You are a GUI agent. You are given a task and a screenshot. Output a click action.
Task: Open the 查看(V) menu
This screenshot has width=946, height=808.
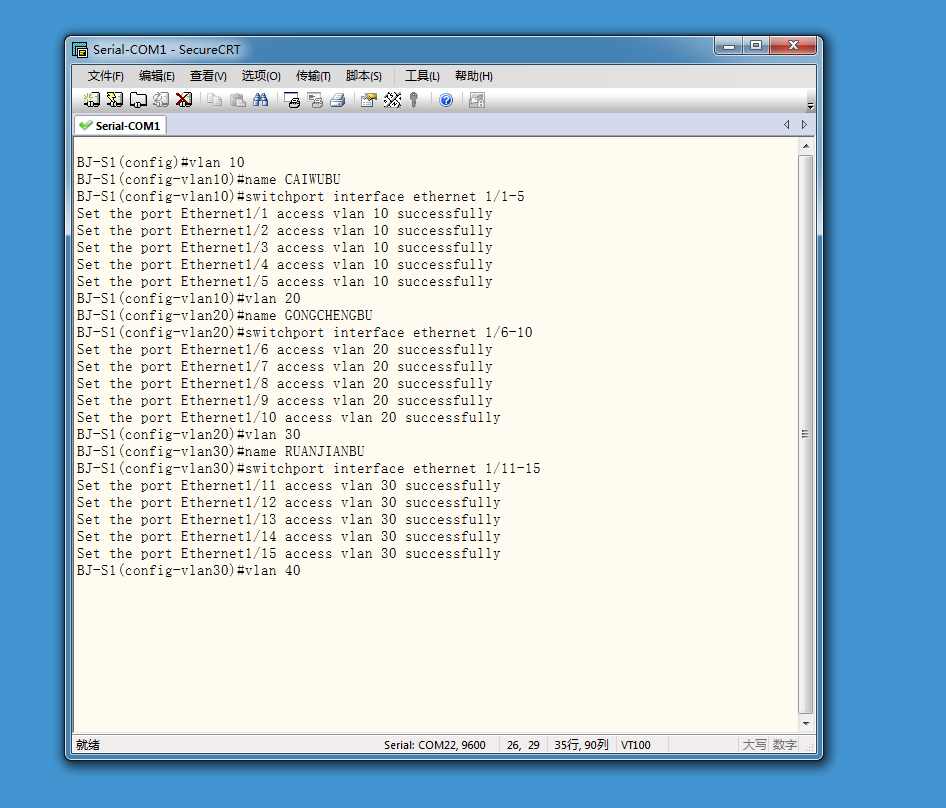click(x=208, y=76)
